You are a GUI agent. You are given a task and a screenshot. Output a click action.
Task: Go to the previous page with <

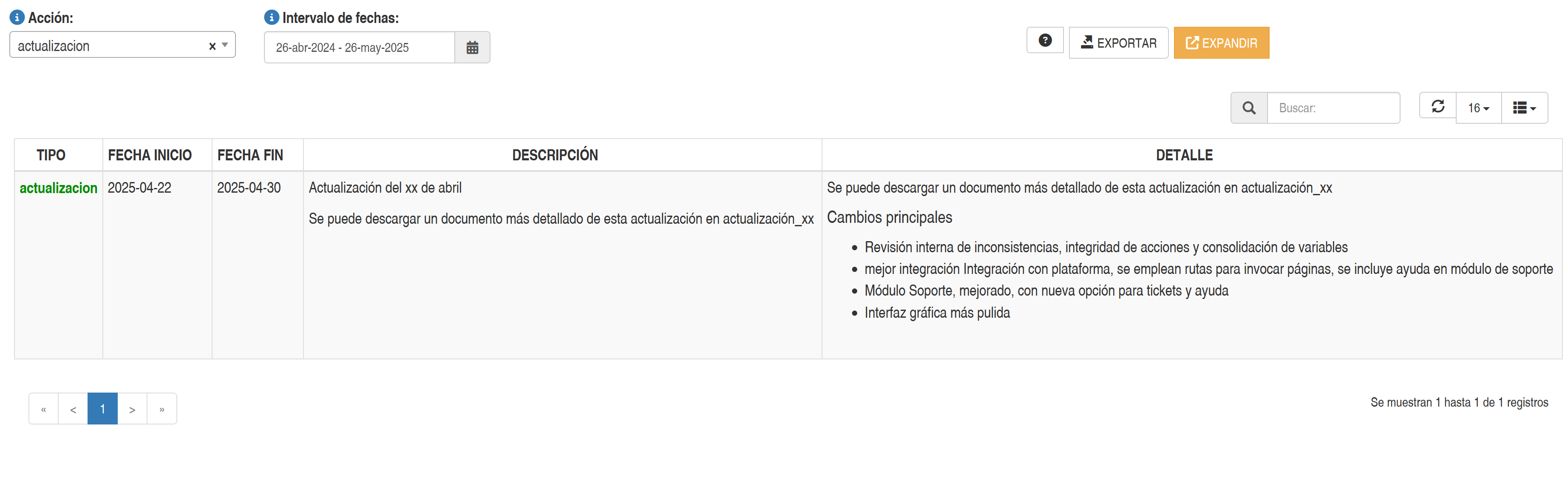(73, 409)
